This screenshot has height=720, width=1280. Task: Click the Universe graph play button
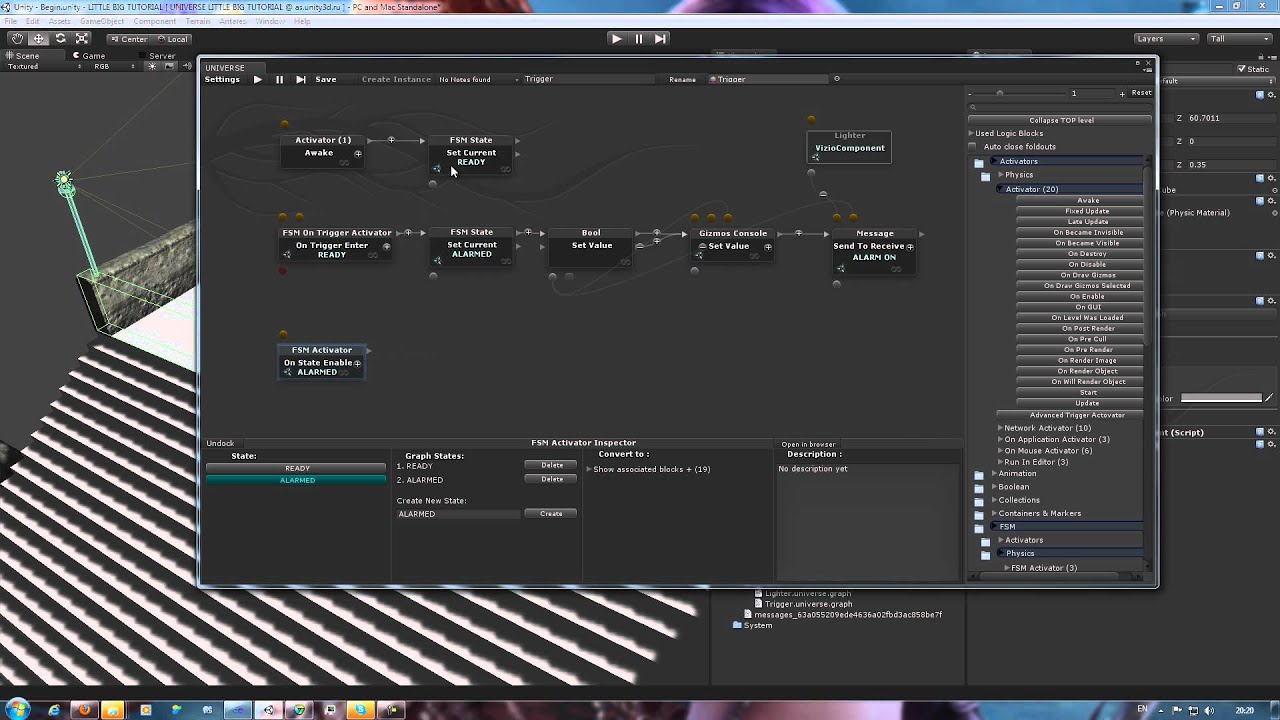click(x=258, y=80)
